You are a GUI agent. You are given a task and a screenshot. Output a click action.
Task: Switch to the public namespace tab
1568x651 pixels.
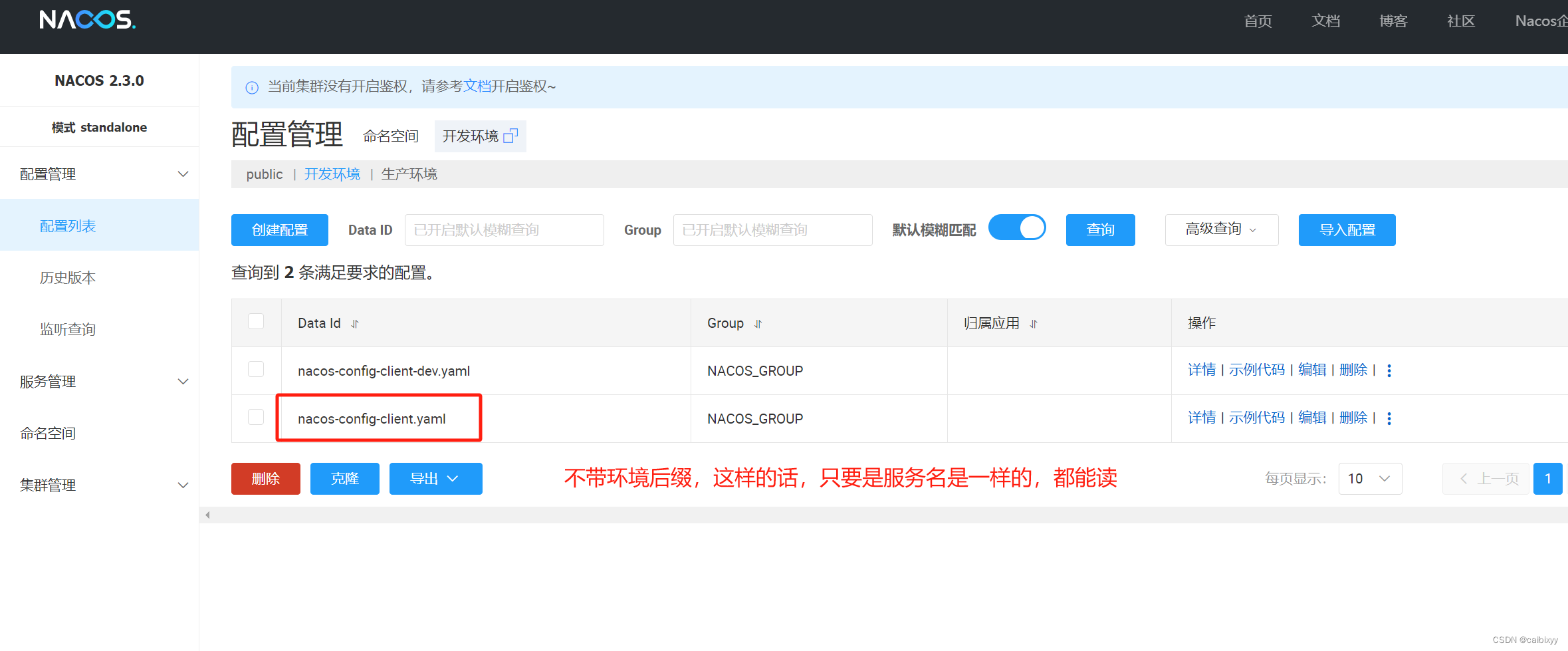[x=265, y=174]
